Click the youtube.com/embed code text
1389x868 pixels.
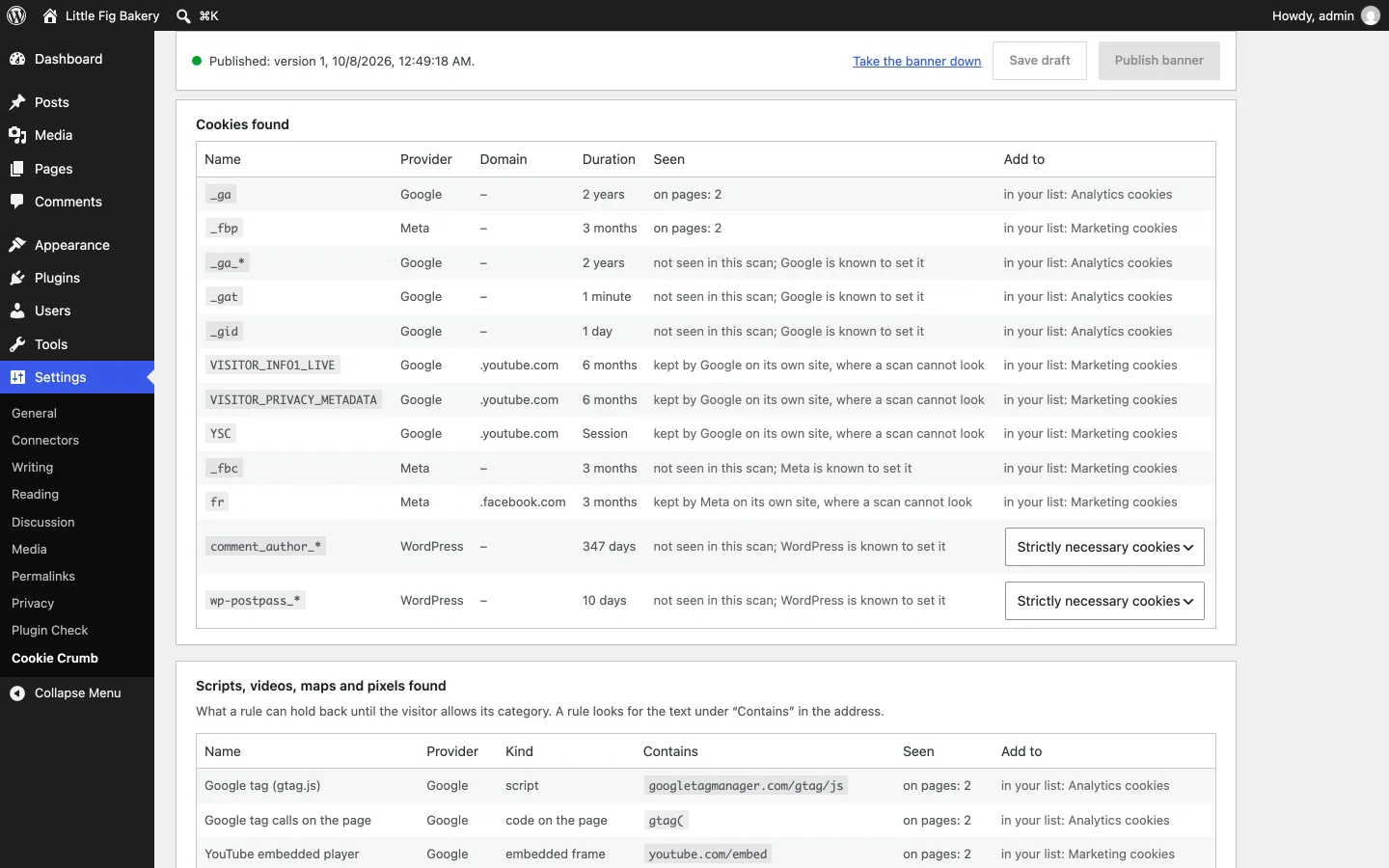708,854
